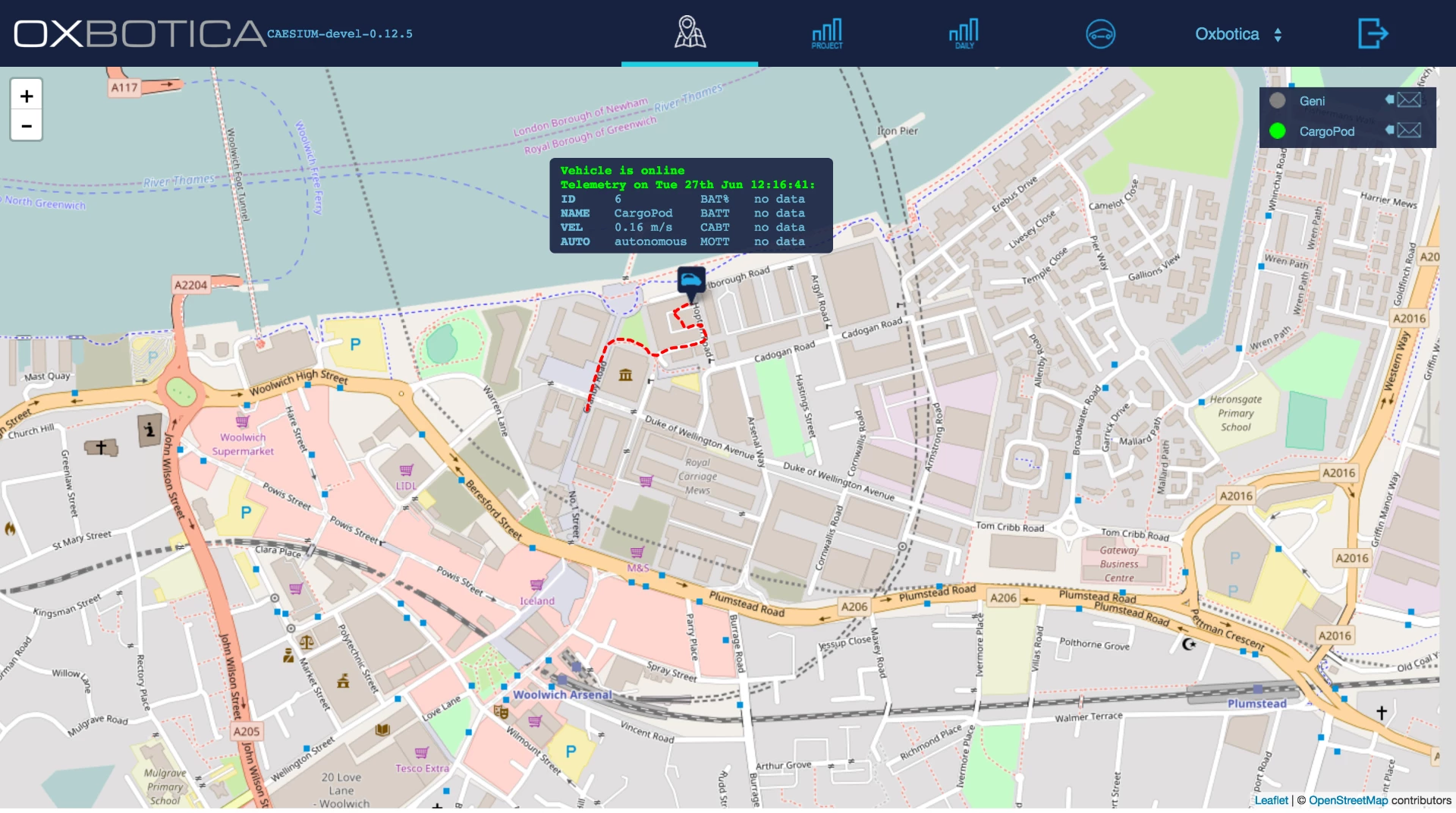Viewport: 1456px width, 813px height.
Task: Open the envelope icon next to Geni
Action: pyautogui.click(x=1409, y=99)
